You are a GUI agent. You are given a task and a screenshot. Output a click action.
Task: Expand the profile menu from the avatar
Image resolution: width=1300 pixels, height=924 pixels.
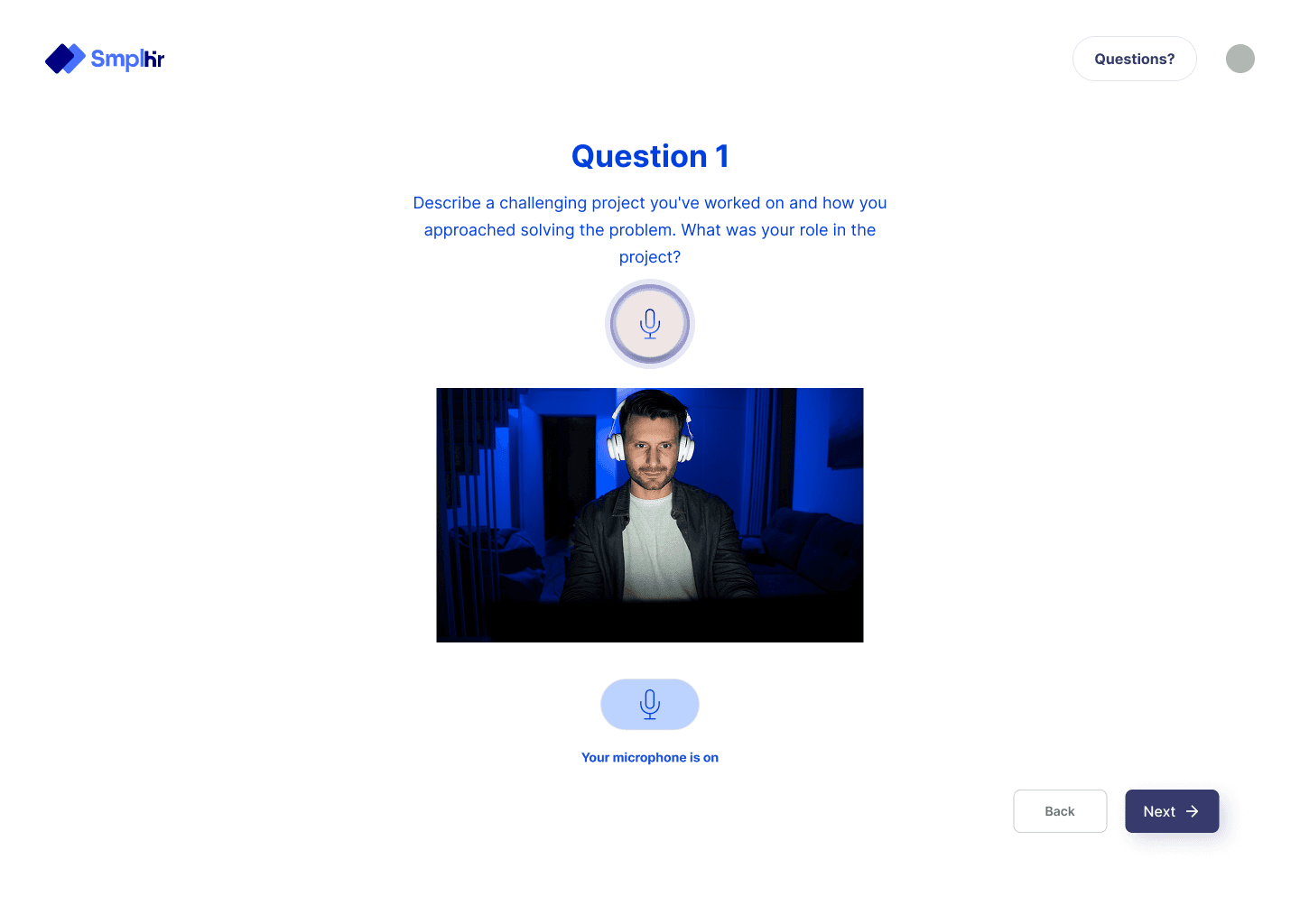coord(1240,58)
